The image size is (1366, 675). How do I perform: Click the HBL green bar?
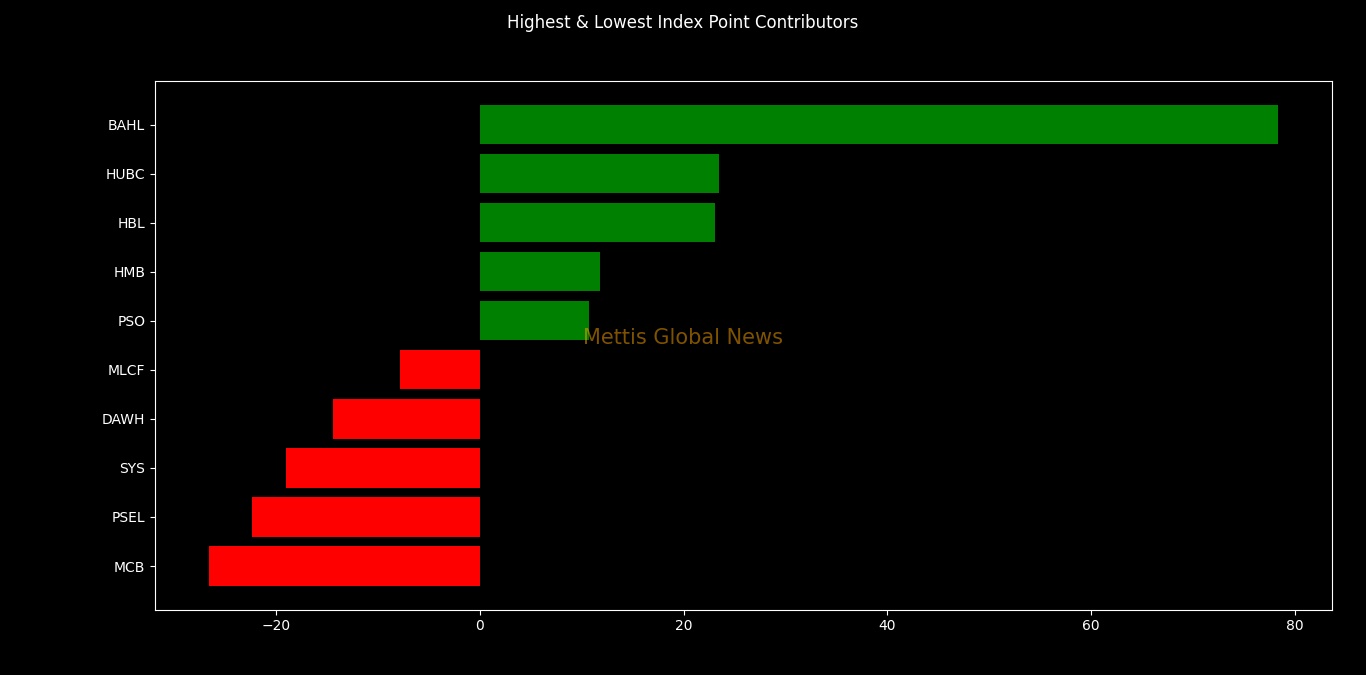pos(597,223)
